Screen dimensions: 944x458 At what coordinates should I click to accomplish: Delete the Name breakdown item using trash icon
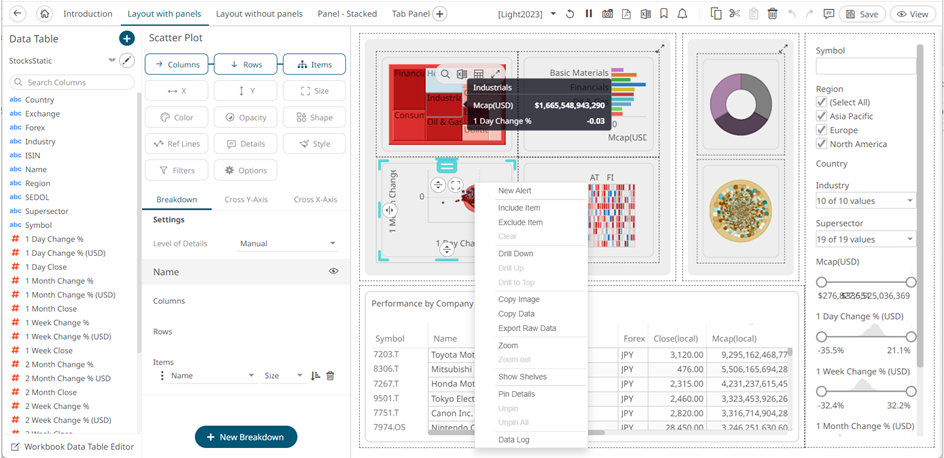(x=330, y=376)
